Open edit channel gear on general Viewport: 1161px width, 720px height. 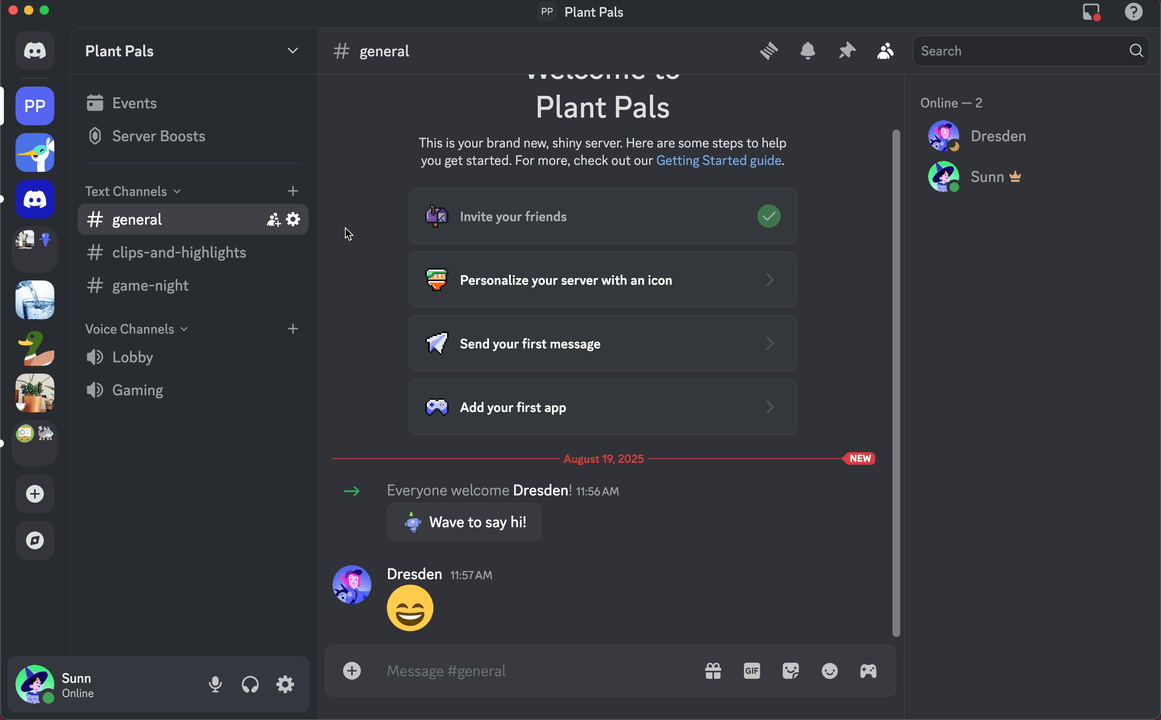point(293,219)
